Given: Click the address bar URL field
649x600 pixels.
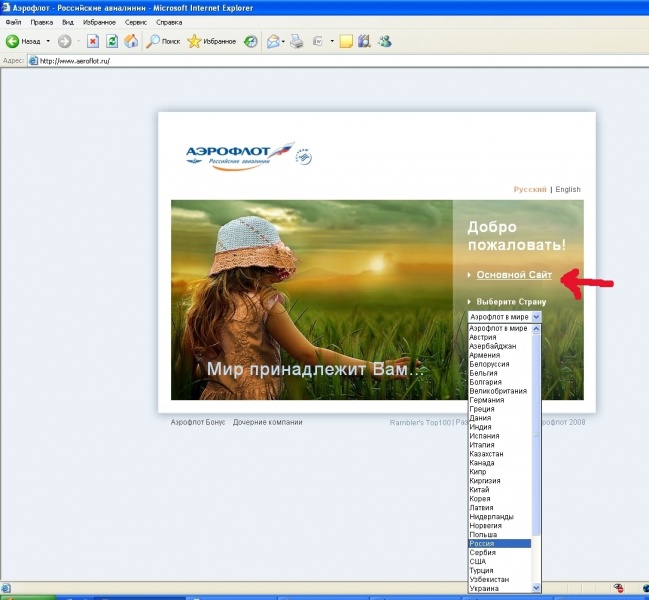Looking at the screenshot, I should 300,61.
